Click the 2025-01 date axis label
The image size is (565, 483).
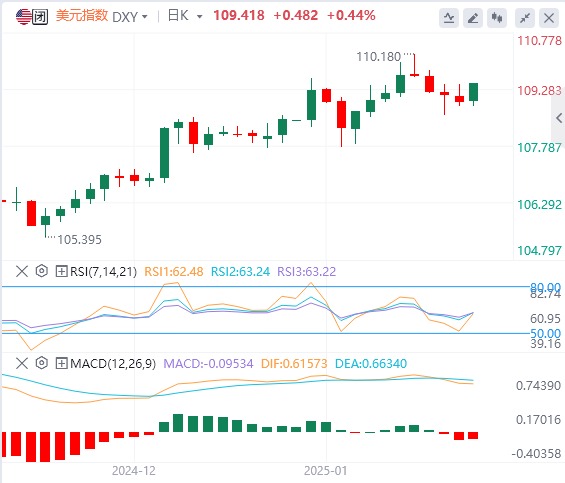click(x=325, y=471)
